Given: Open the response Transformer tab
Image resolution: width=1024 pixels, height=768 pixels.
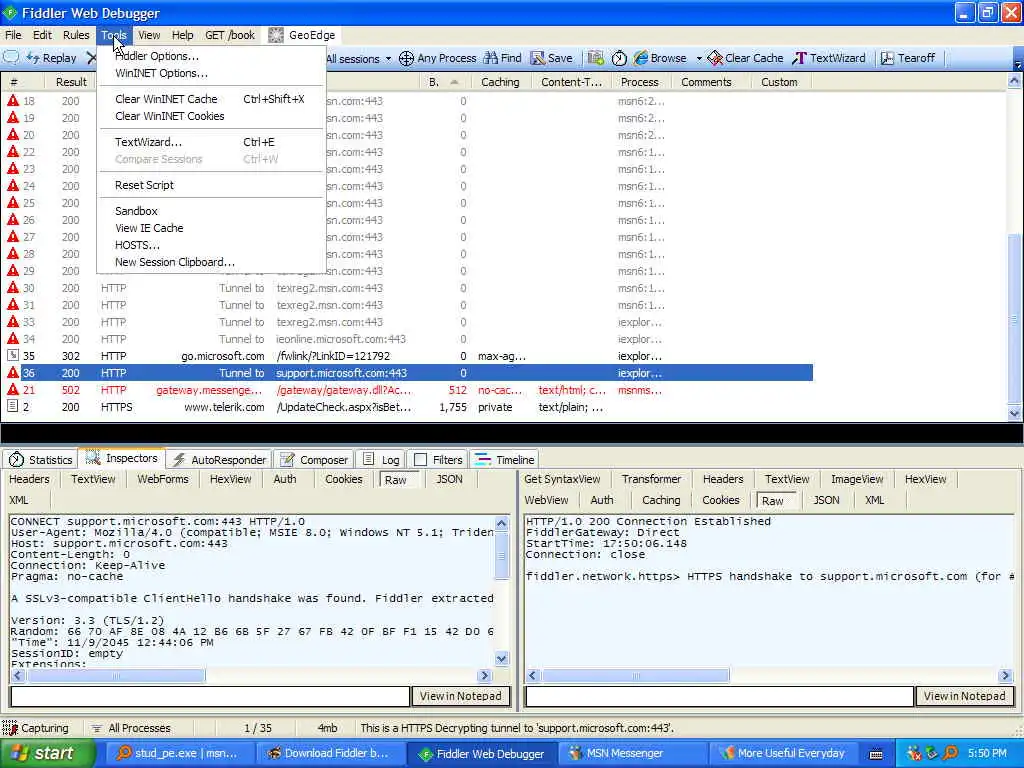Looking at the screenshot, I should [651, 479].
